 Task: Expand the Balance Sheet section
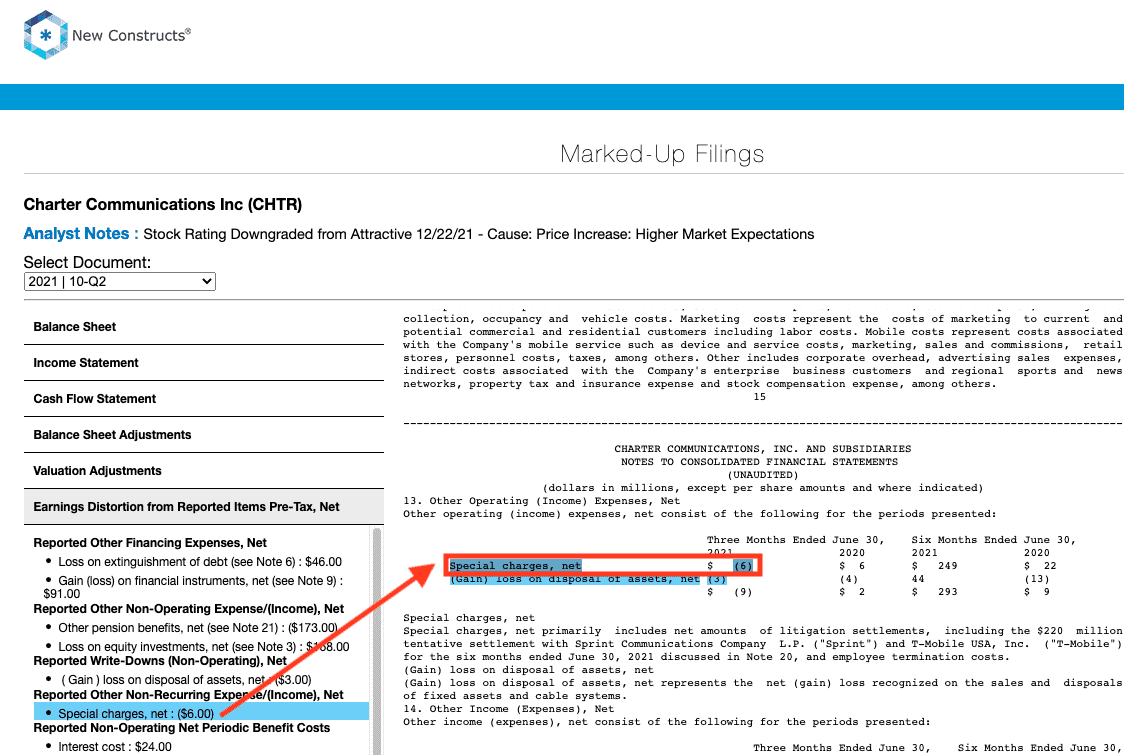[x=204, y=327]
